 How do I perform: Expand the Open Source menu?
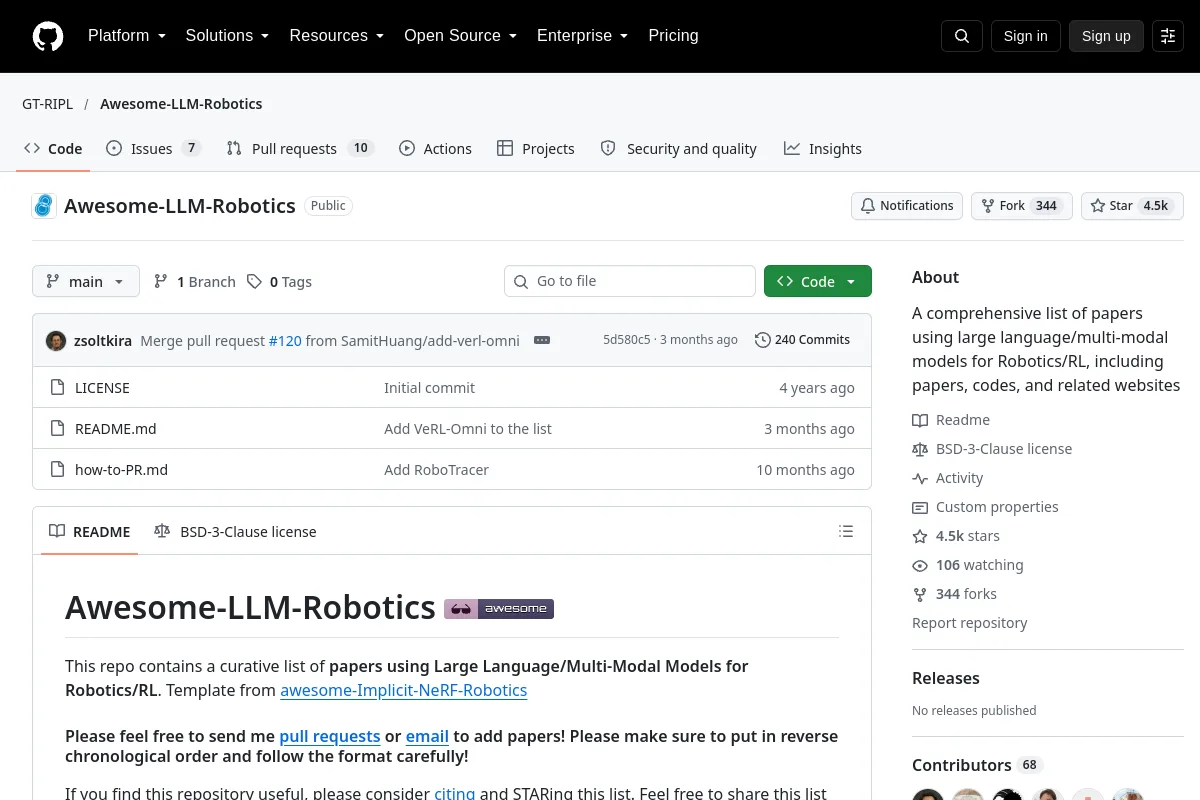coord(461,36)
